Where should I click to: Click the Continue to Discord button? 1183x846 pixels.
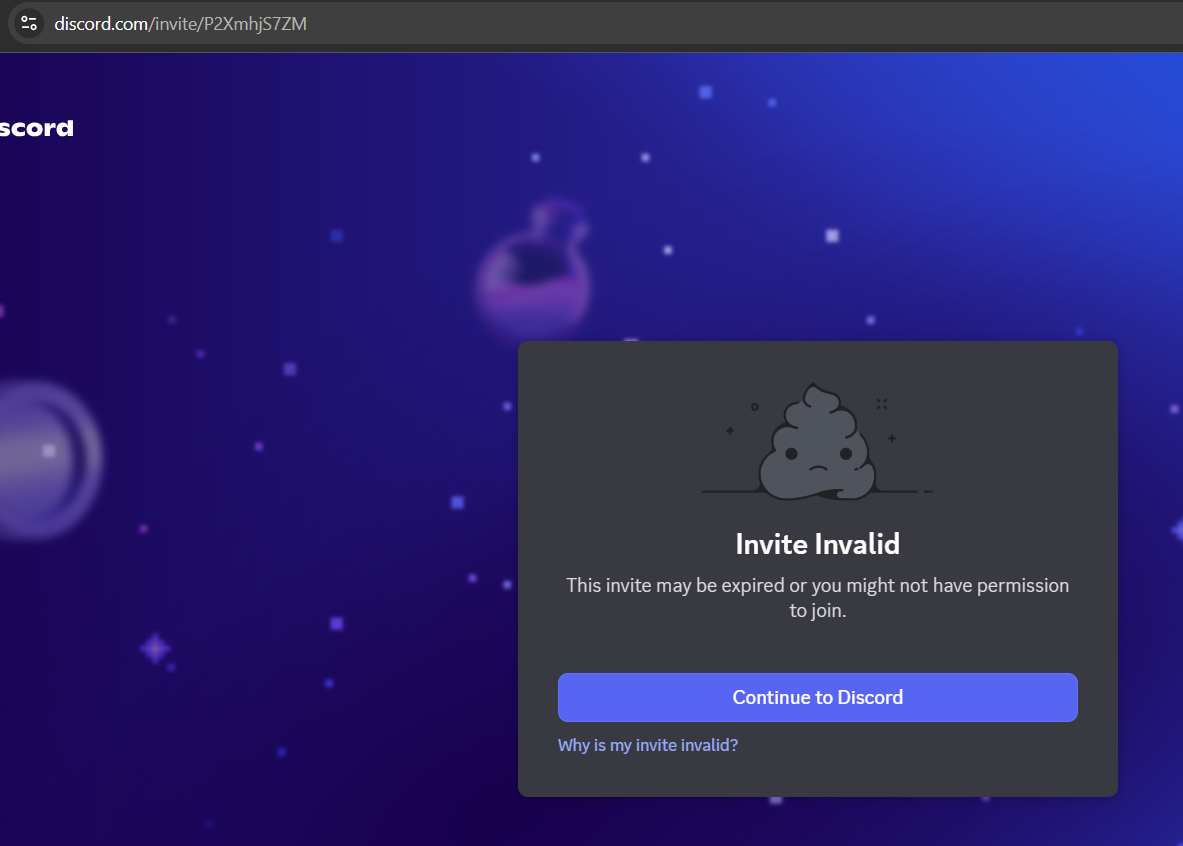(817, 697)
